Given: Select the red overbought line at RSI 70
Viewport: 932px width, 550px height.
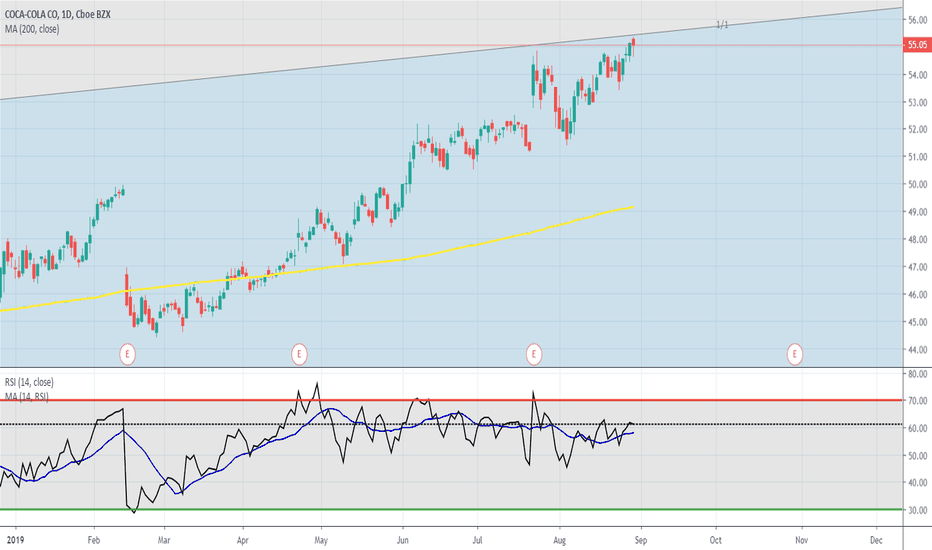Looking at the screenshot, I should [x=451, y=400].
